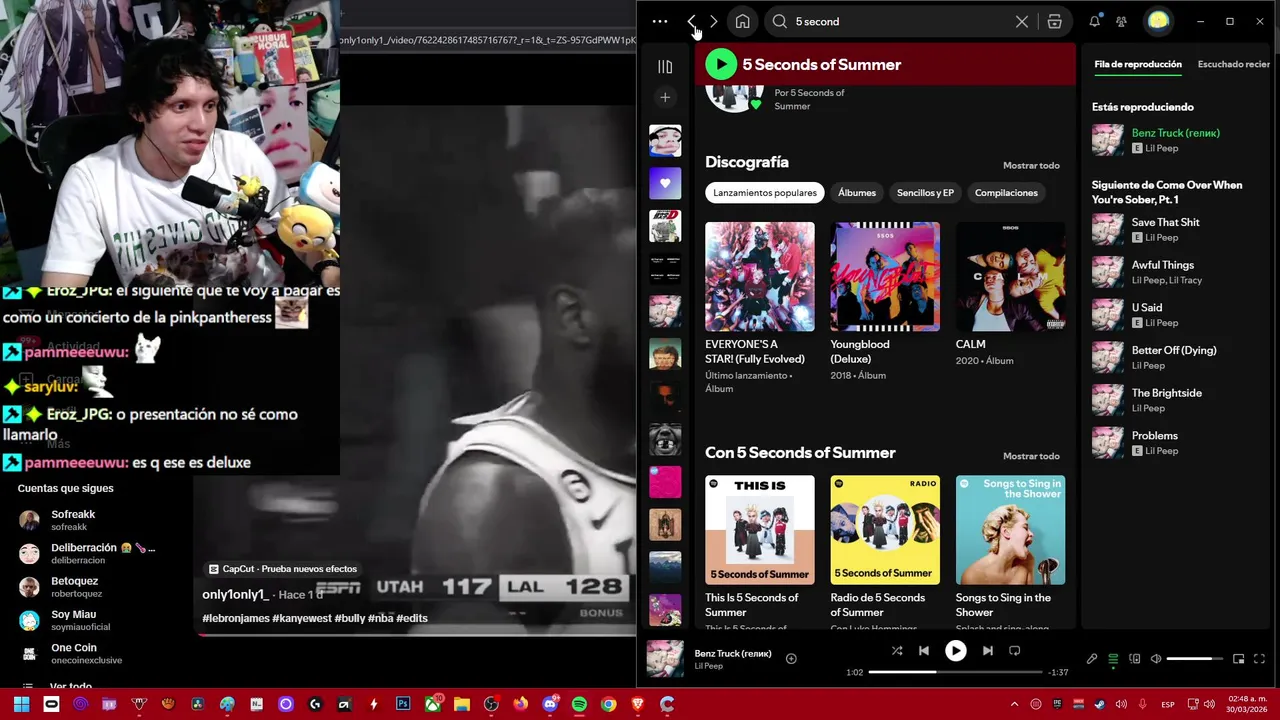Go back in Spotify navigation
Screen dimensions: 1280x720
(x=692, y=21)
